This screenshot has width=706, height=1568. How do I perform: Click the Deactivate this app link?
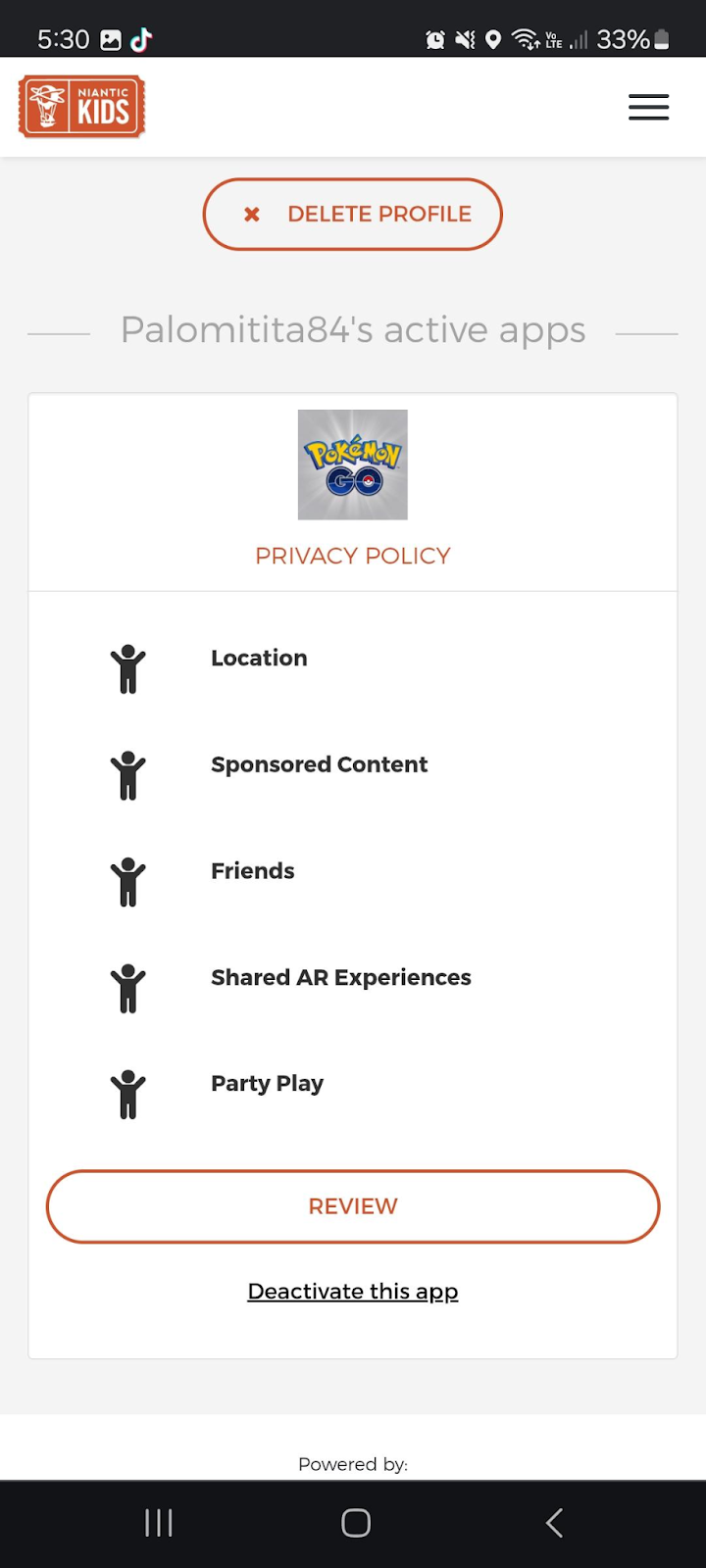point(353,1291)
